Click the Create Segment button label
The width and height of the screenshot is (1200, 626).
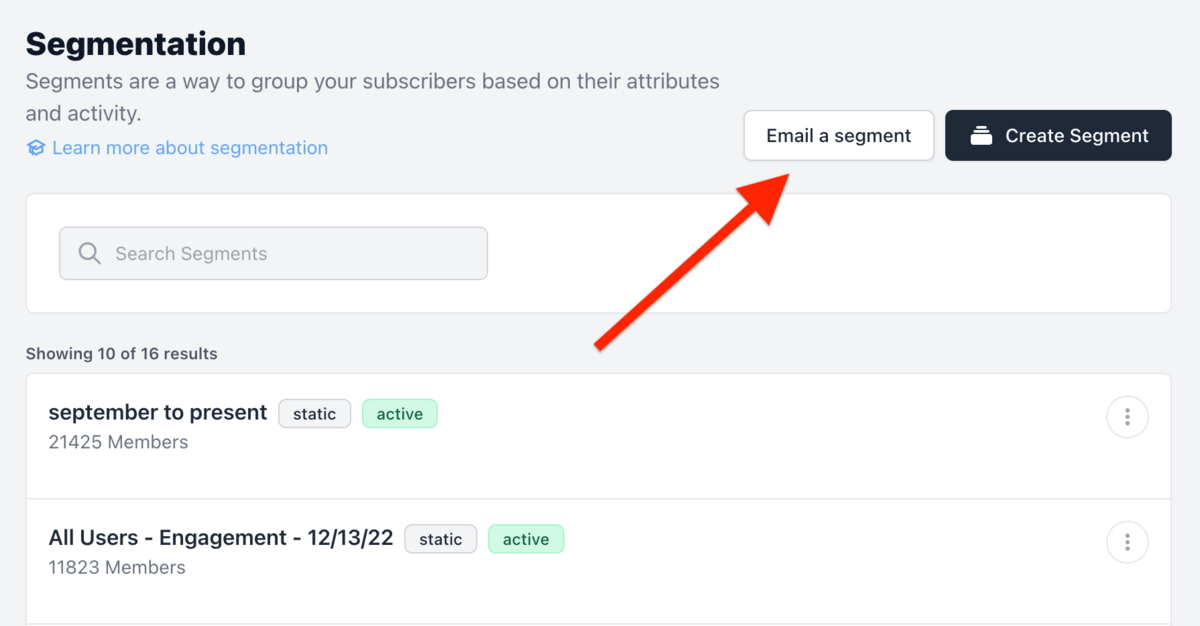[x=1077, y=136]
